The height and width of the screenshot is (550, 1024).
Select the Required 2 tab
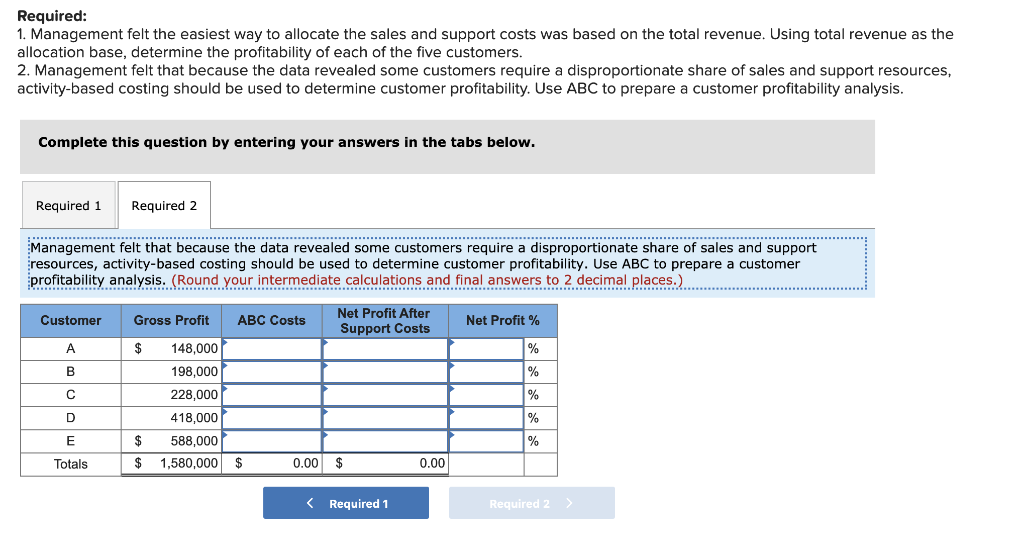[x=164, y=205]
